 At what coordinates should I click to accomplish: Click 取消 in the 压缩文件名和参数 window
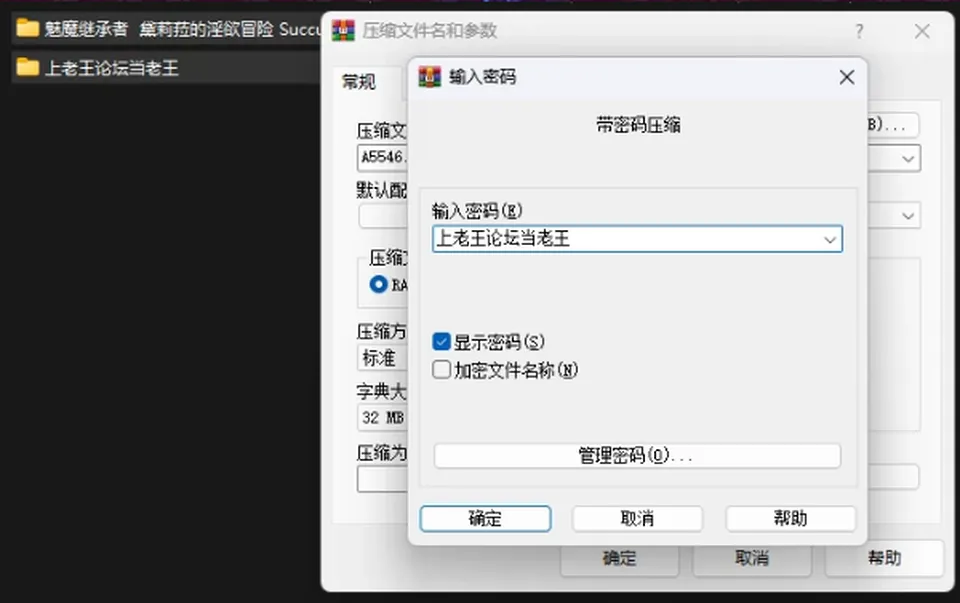[x=752, y=558]
